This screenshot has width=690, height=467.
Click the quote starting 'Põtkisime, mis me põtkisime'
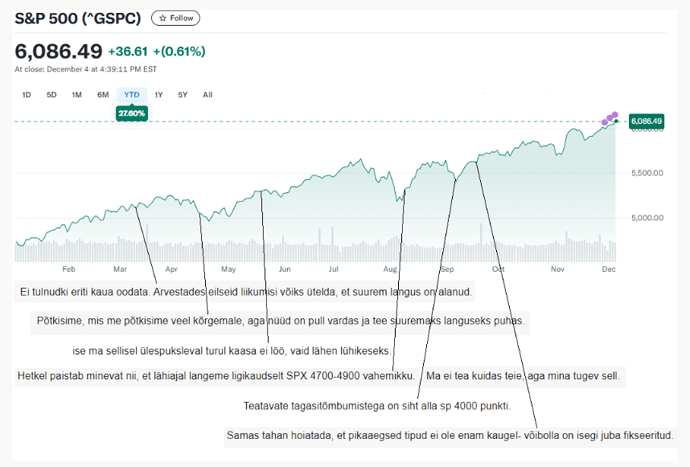280,320
